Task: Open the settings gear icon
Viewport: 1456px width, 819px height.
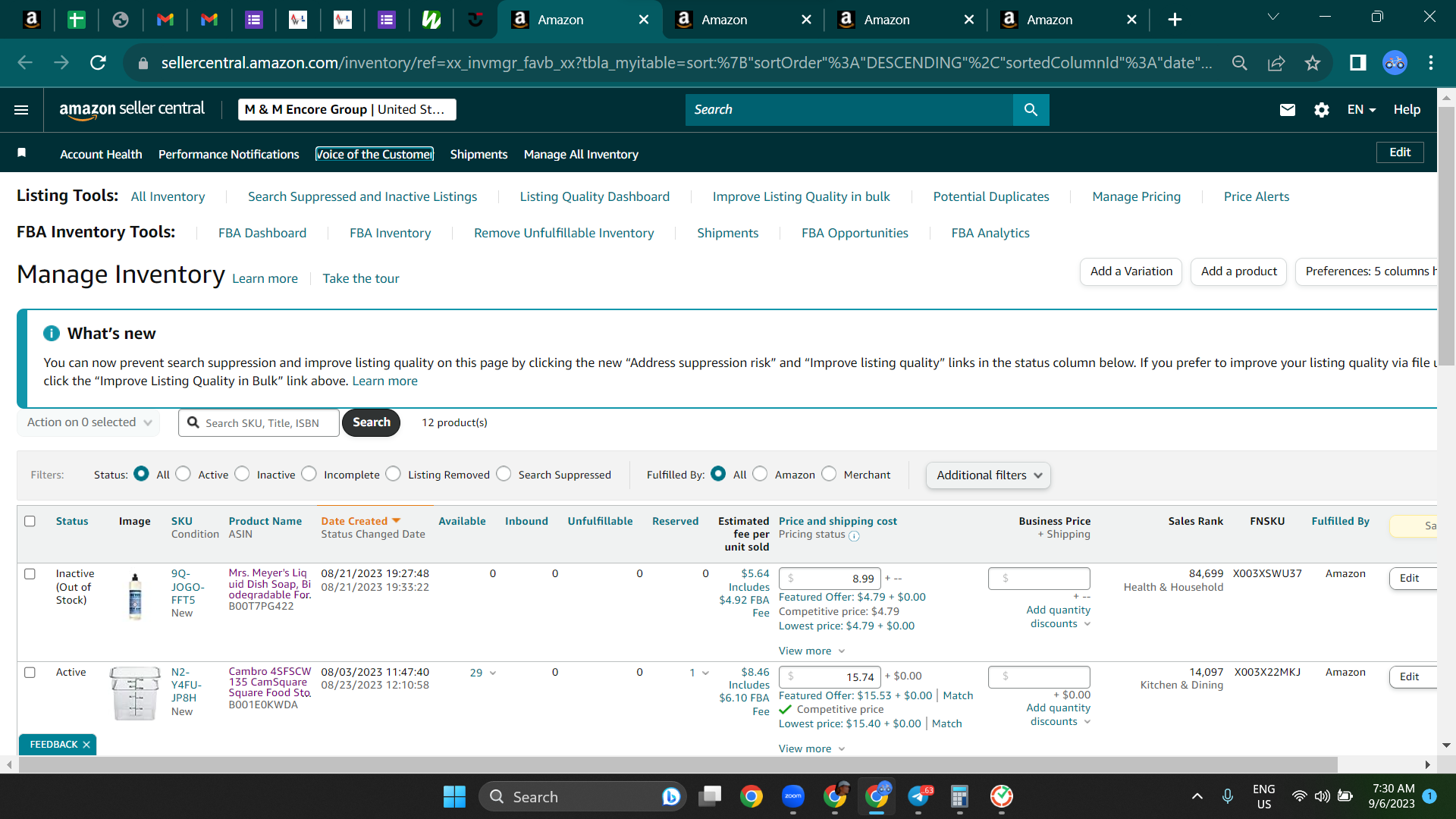Action: 1321,110
